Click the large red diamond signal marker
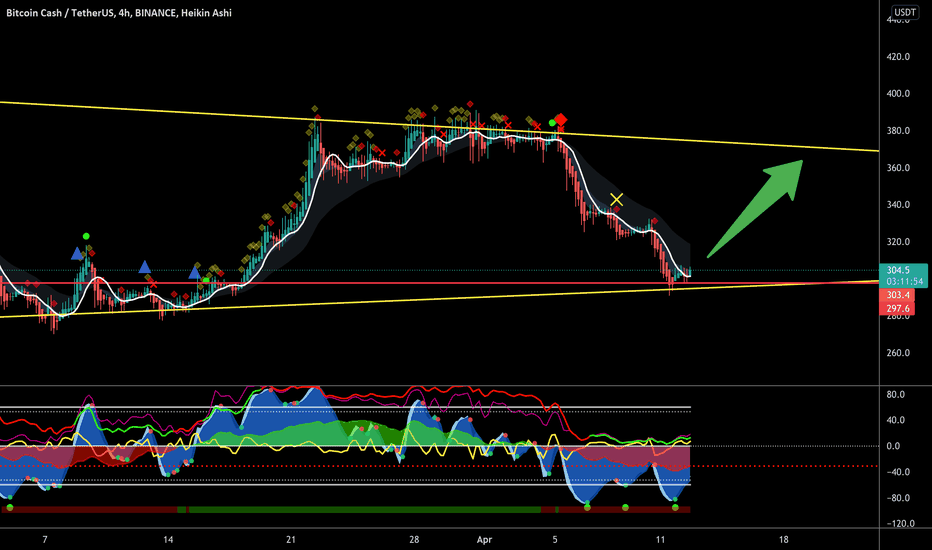This screenshot has height=550, width=932. click(x=560, y=120)
